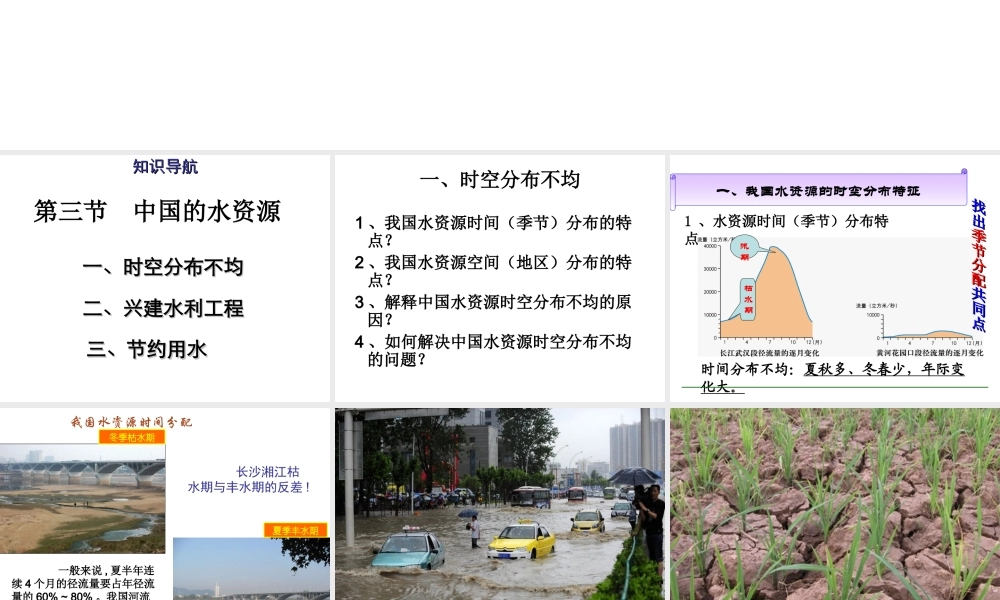
Task: Click the '知识导航' heading text
Action: pyautogui.click(x=165, y=167)
